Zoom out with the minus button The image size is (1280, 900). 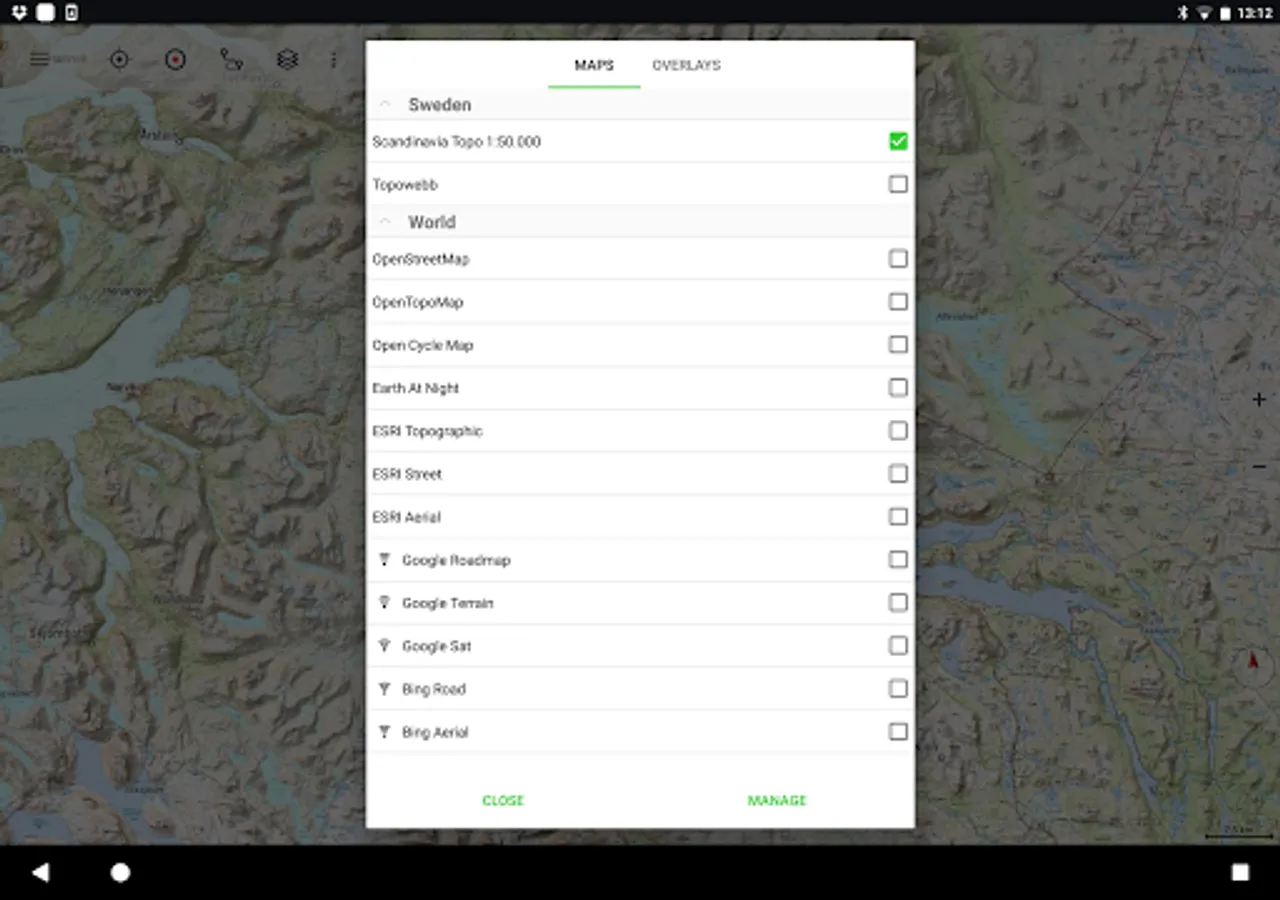1259,467
